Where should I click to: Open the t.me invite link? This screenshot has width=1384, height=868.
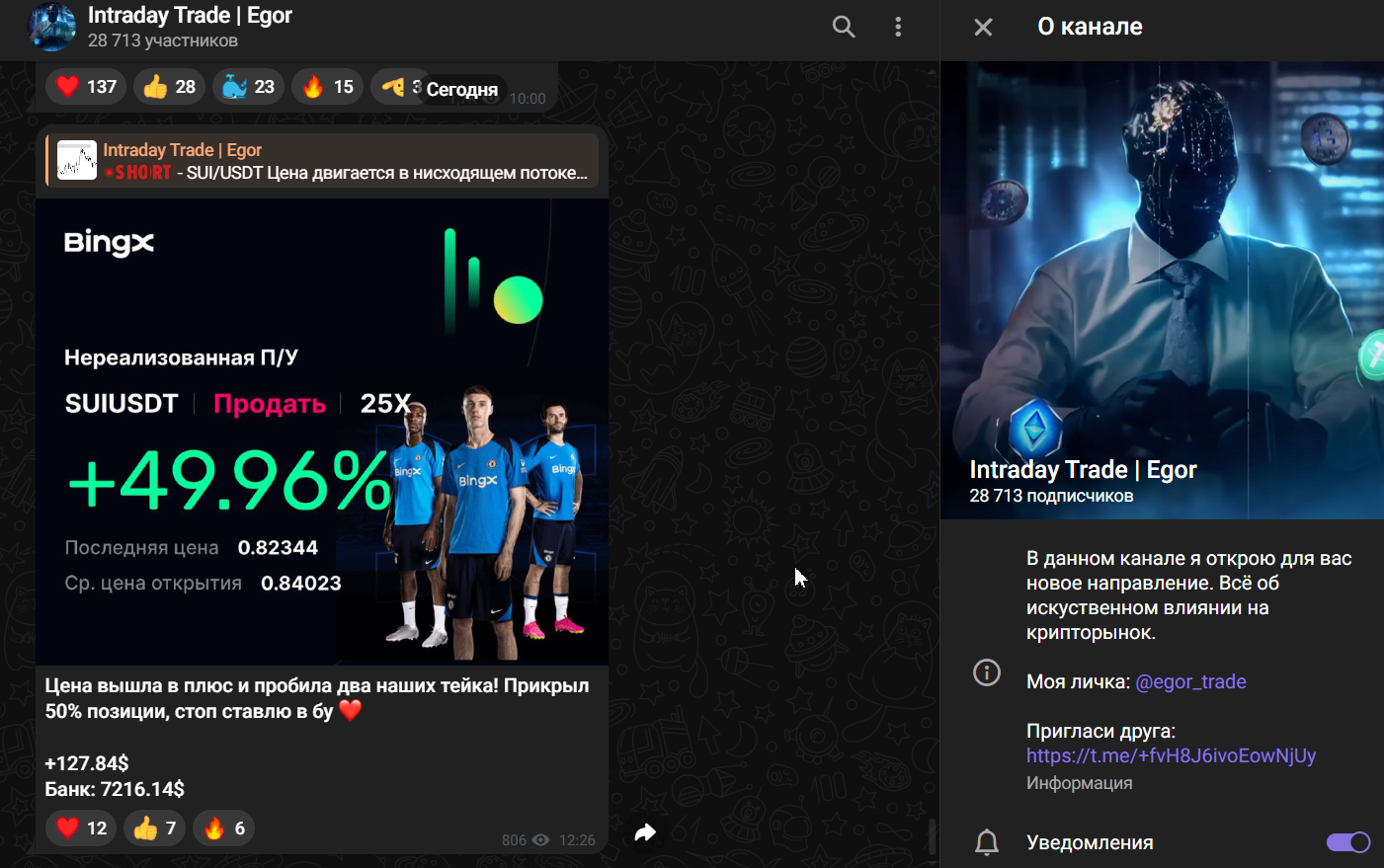point(1171,755)
